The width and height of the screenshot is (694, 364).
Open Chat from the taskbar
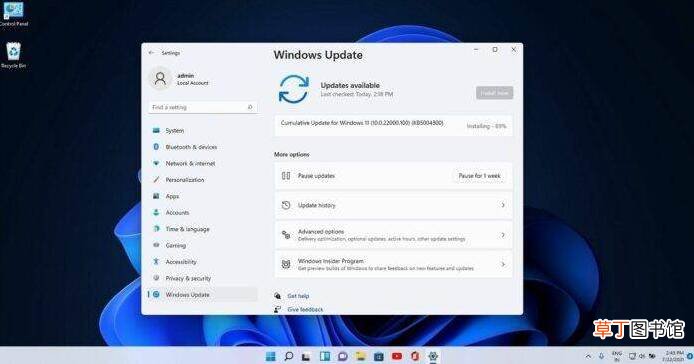pyautogui.click(x=343, y=356)
